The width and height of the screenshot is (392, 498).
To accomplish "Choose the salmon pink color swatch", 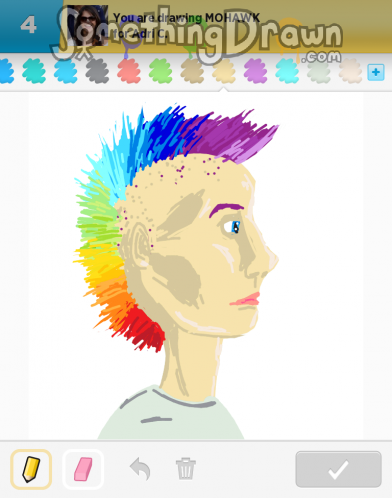I will tap(129, 71).
